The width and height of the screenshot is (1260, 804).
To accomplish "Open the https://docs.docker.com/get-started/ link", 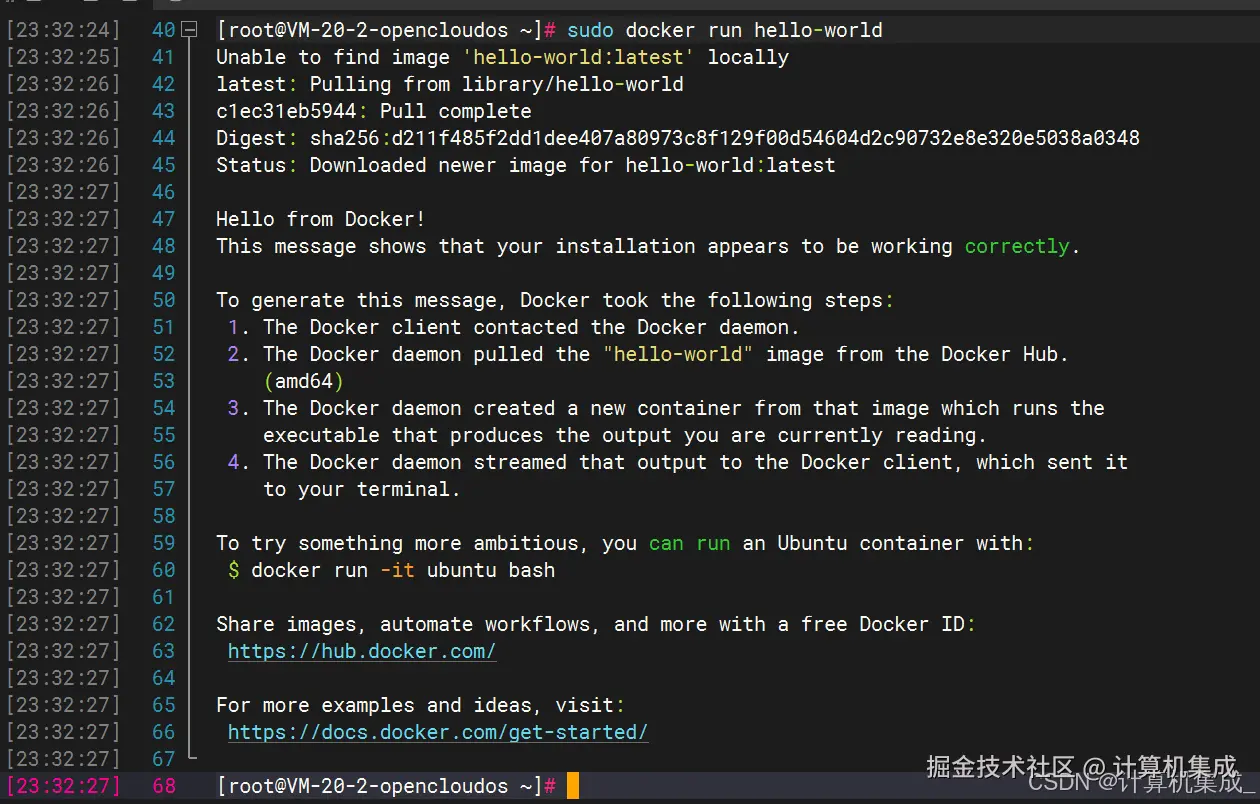I will (438, 732).
